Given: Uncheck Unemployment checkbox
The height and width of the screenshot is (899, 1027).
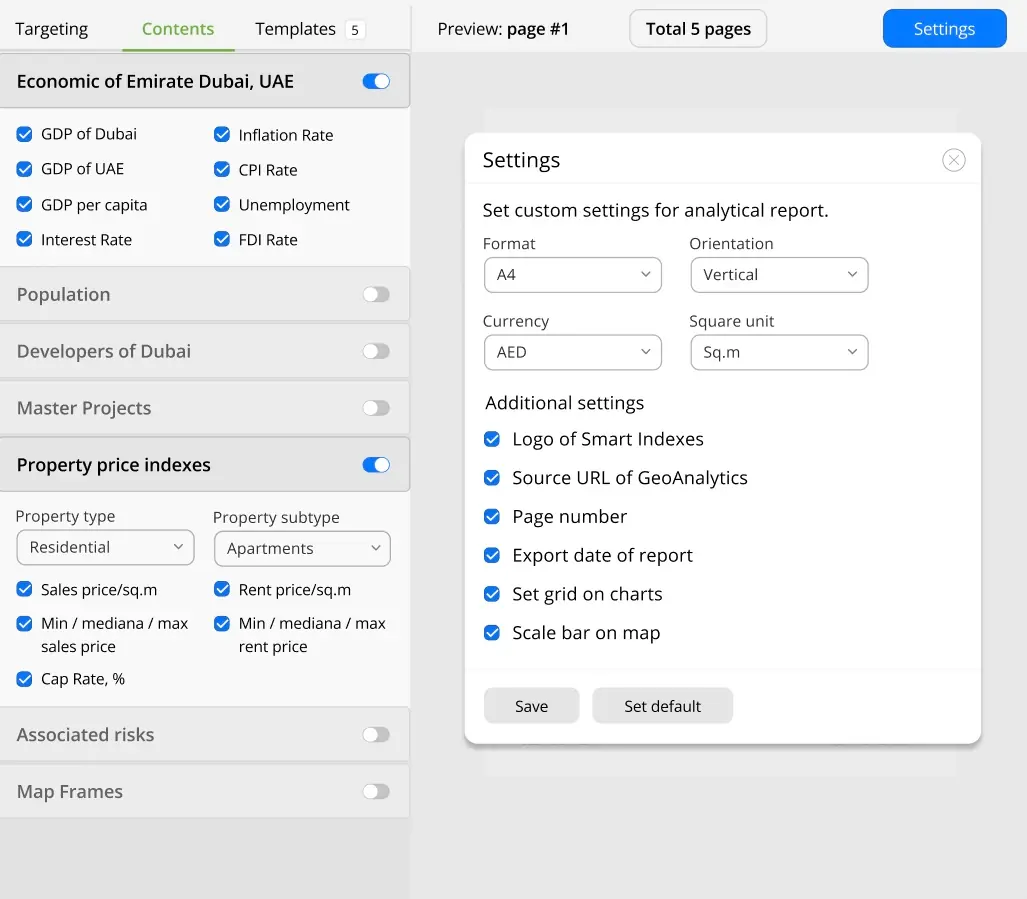Looking at the screenshot, I should tap(222, 204).
